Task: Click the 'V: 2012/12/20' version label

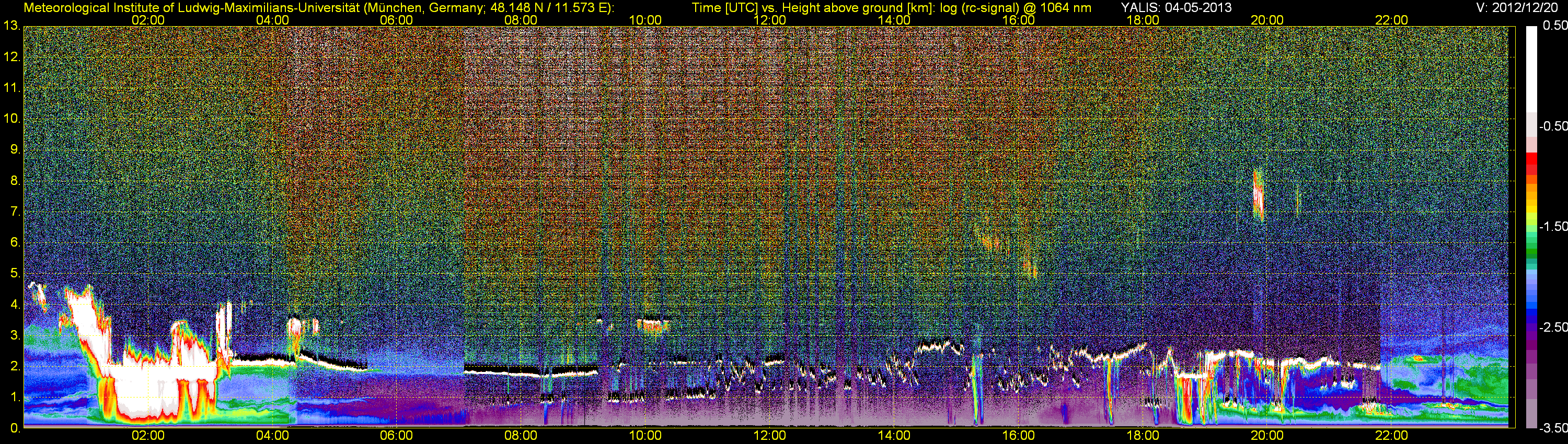Action: [1516, 7]
